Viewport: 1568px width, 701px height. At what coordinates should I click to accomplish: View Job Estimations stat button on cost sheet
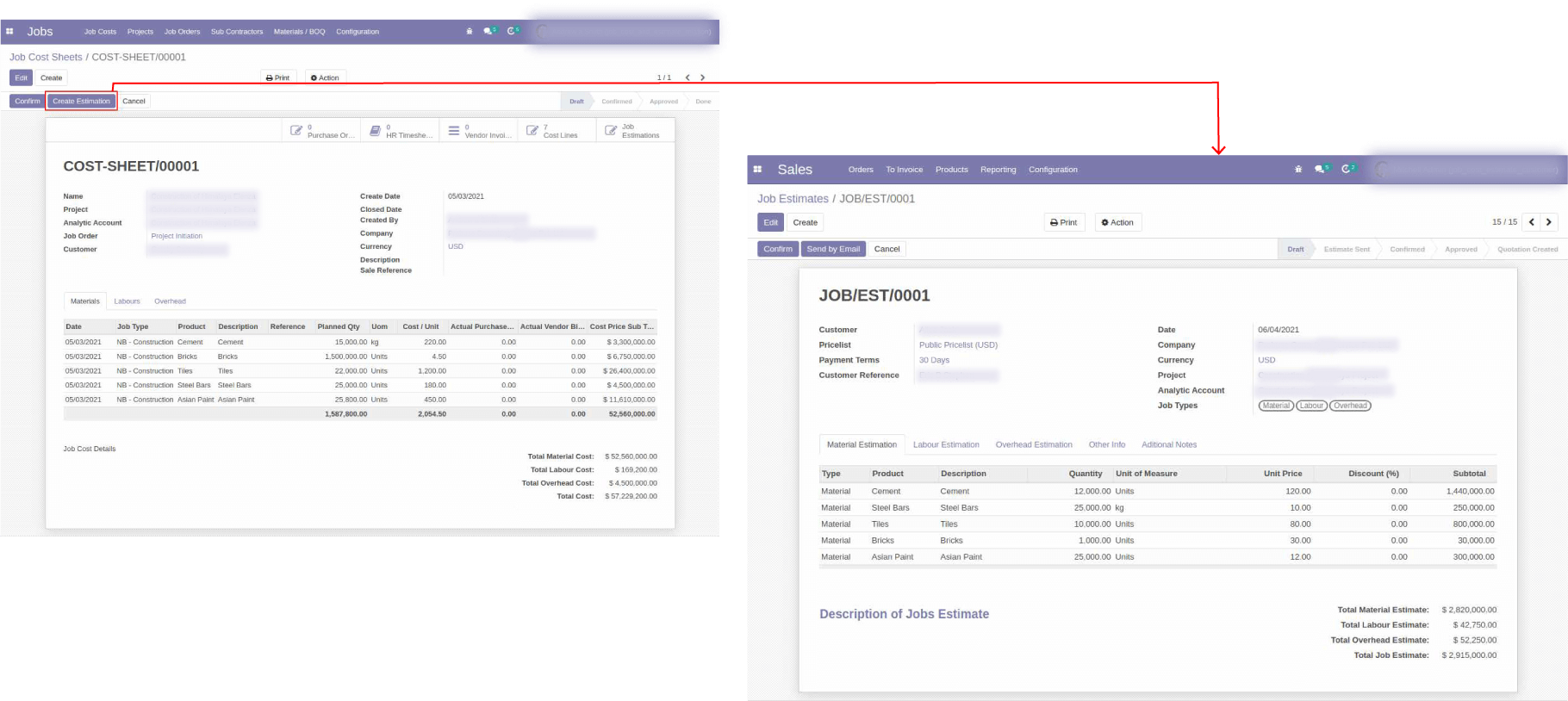point(635,131)
